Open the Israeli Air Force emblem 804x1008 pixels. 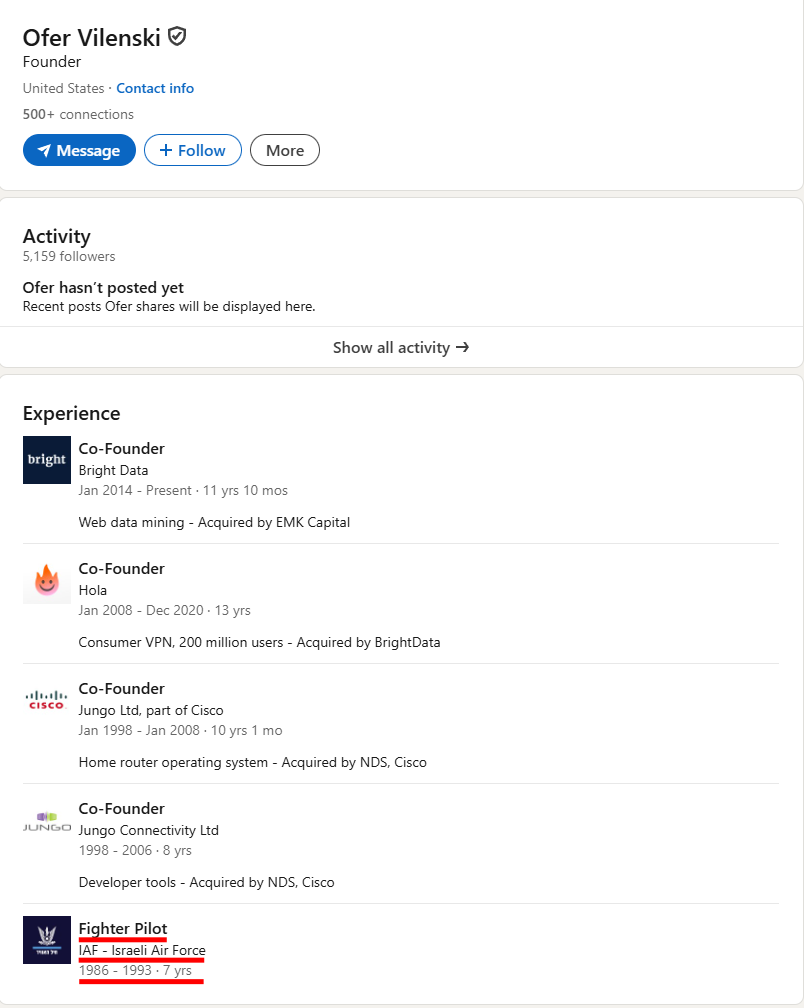[47, 940]
